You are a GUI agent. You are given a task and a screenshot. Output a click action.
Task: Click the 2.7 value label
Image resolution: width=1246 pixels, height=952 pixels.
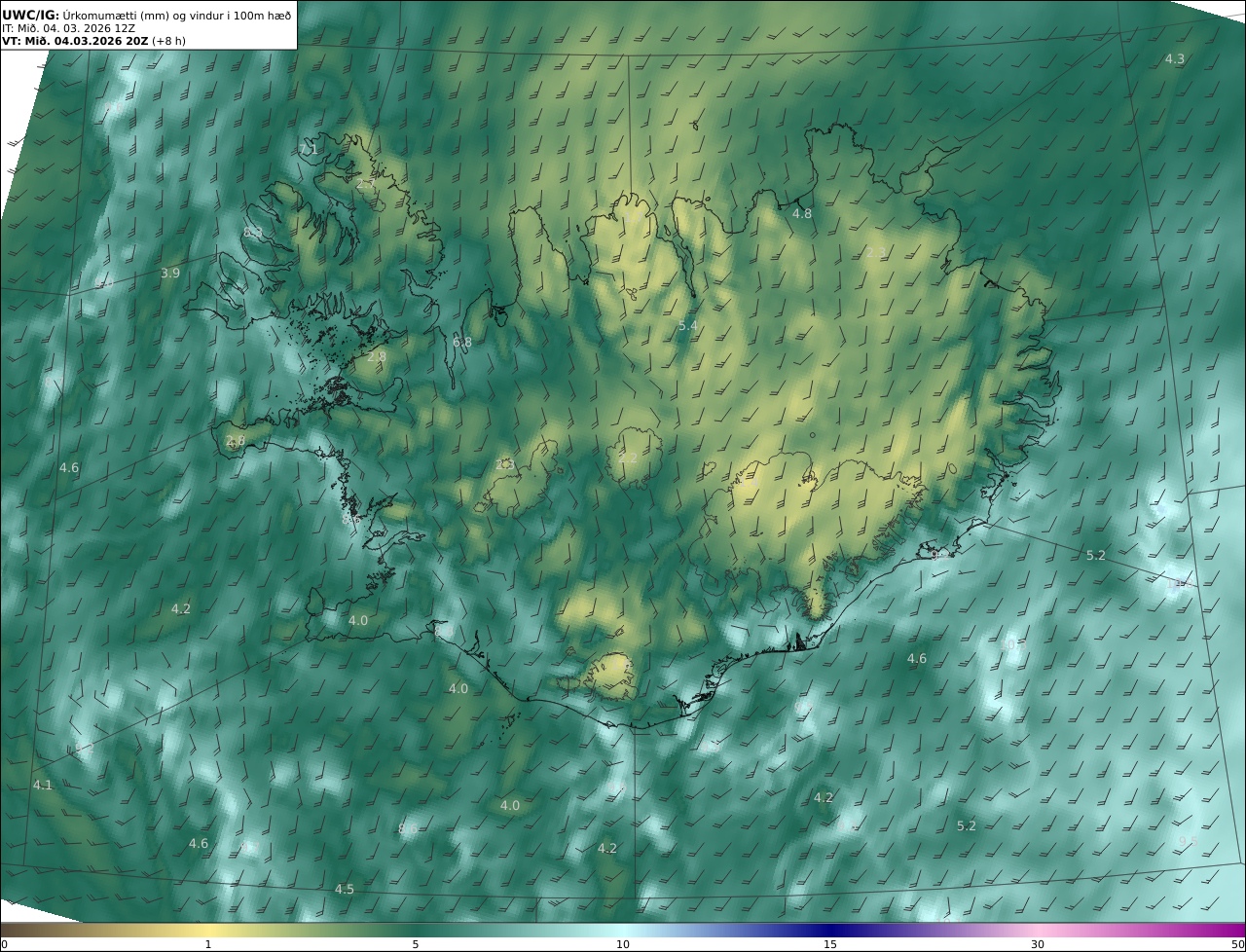[365, 184]
